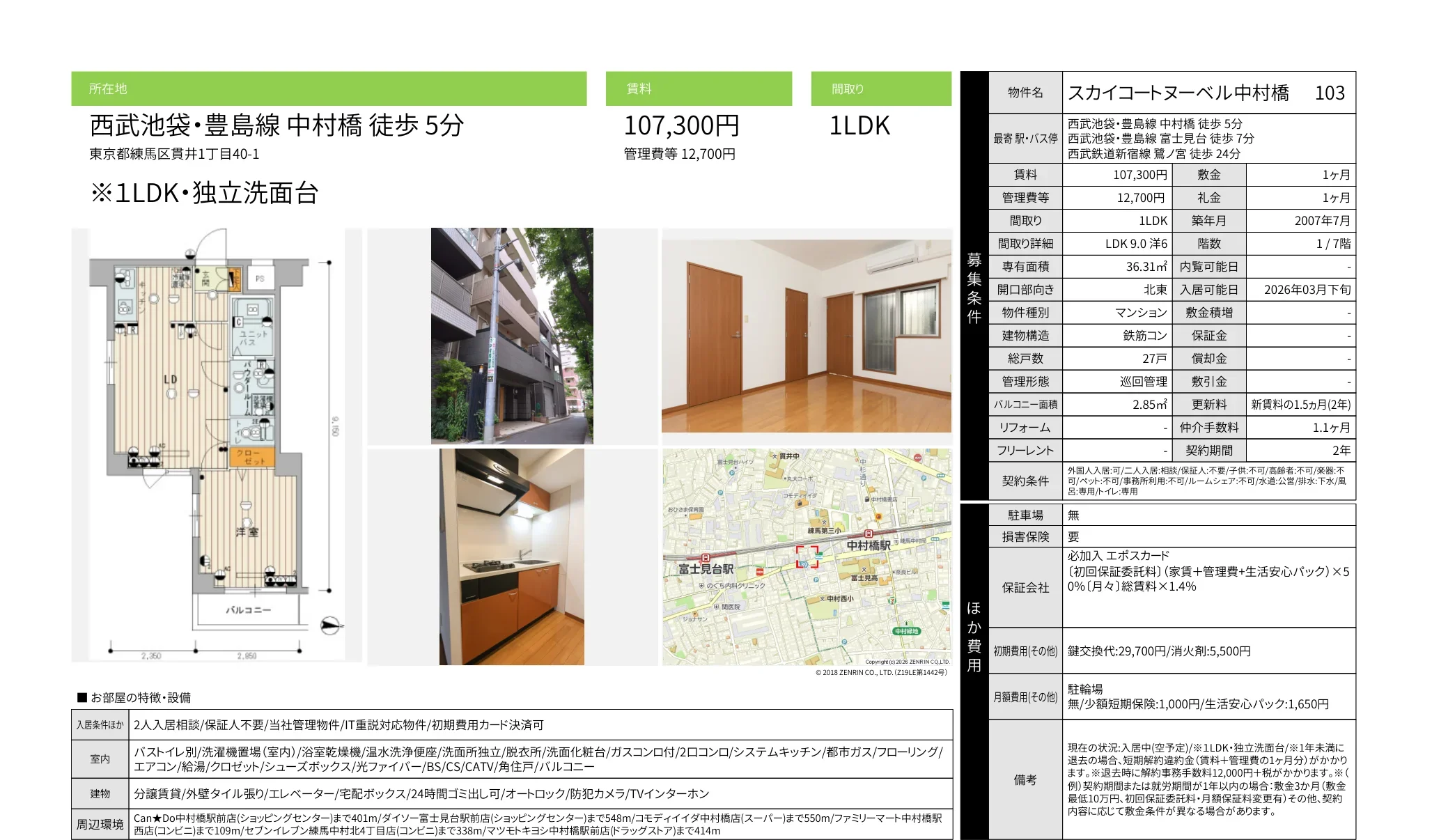The height and width of the screenshot is (840, 1432).
Task: Open the living room interior photo
Action: point(806,336)
